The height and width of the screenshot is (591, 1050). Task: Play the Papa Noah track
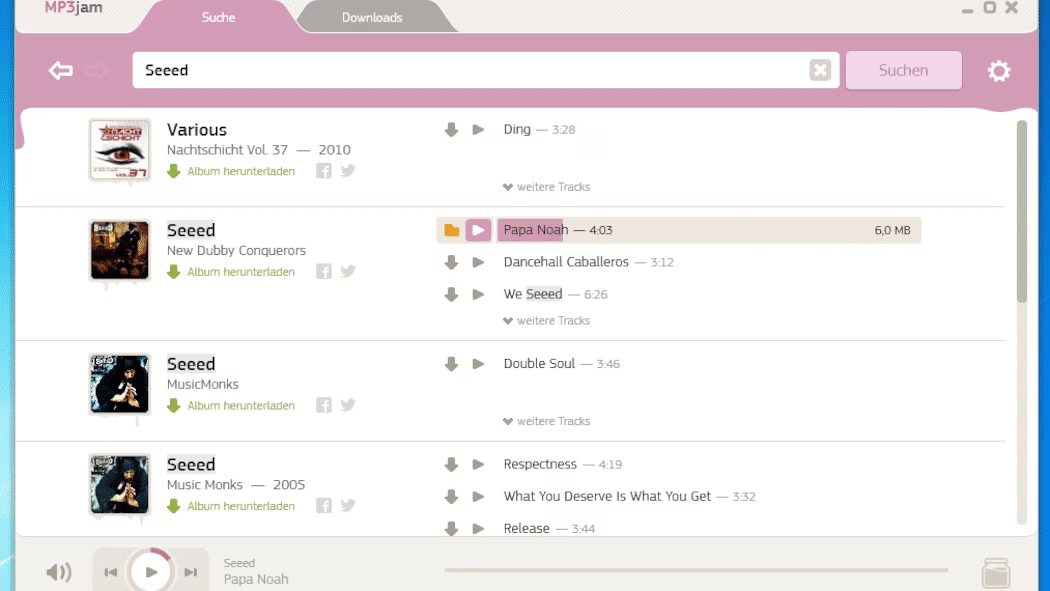[x=478, y=230]
